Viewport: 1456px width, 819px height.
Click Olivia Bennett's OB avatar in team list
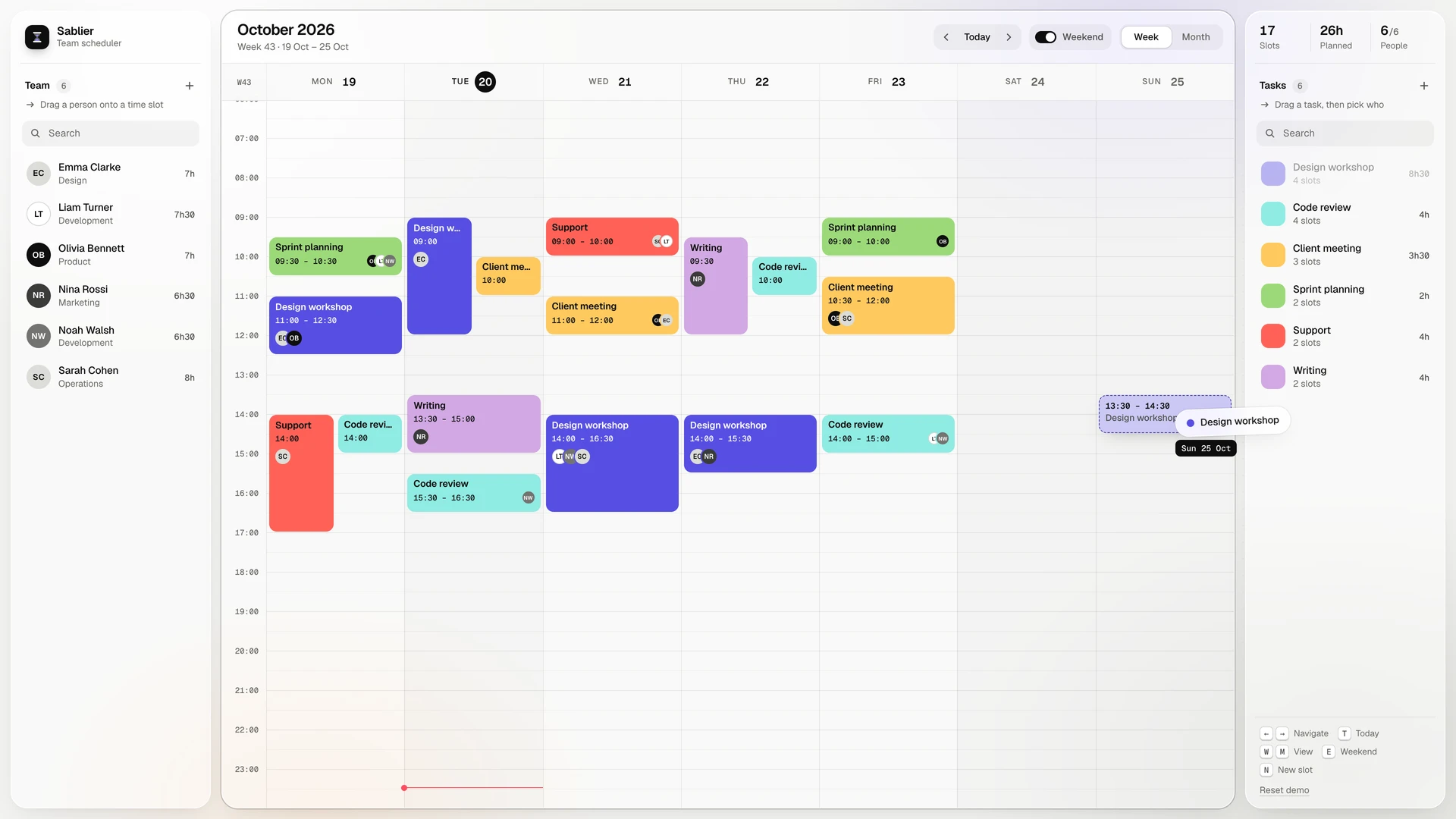tap(39, 255)
